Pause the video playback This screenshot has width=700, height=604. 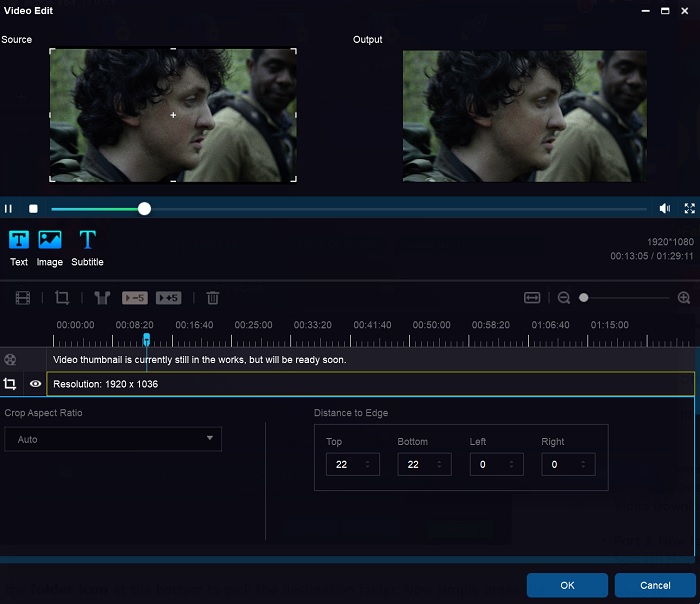click(8, 208)
